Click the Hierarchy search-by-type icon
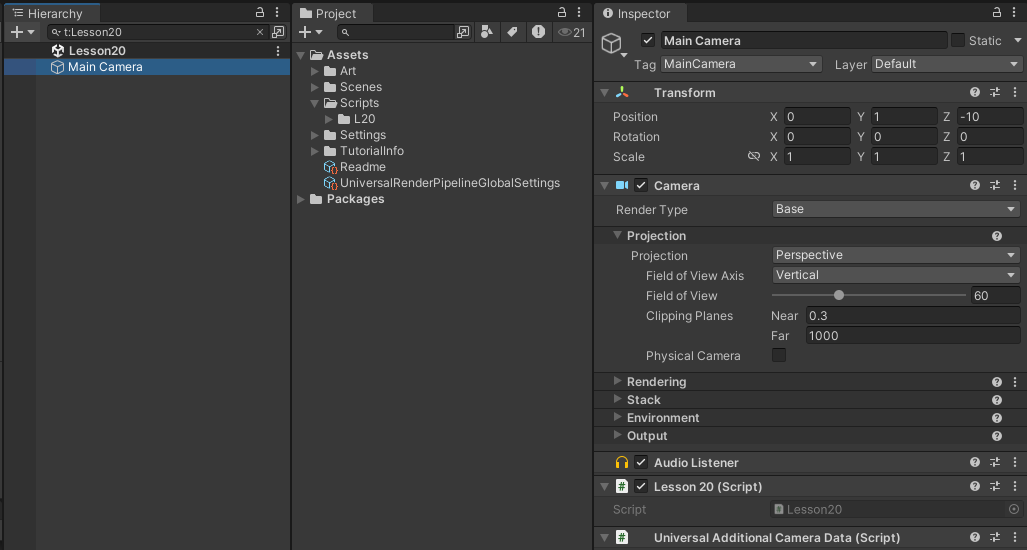The width and height of the screenshot is (1027, 550). tap(278, 32)
